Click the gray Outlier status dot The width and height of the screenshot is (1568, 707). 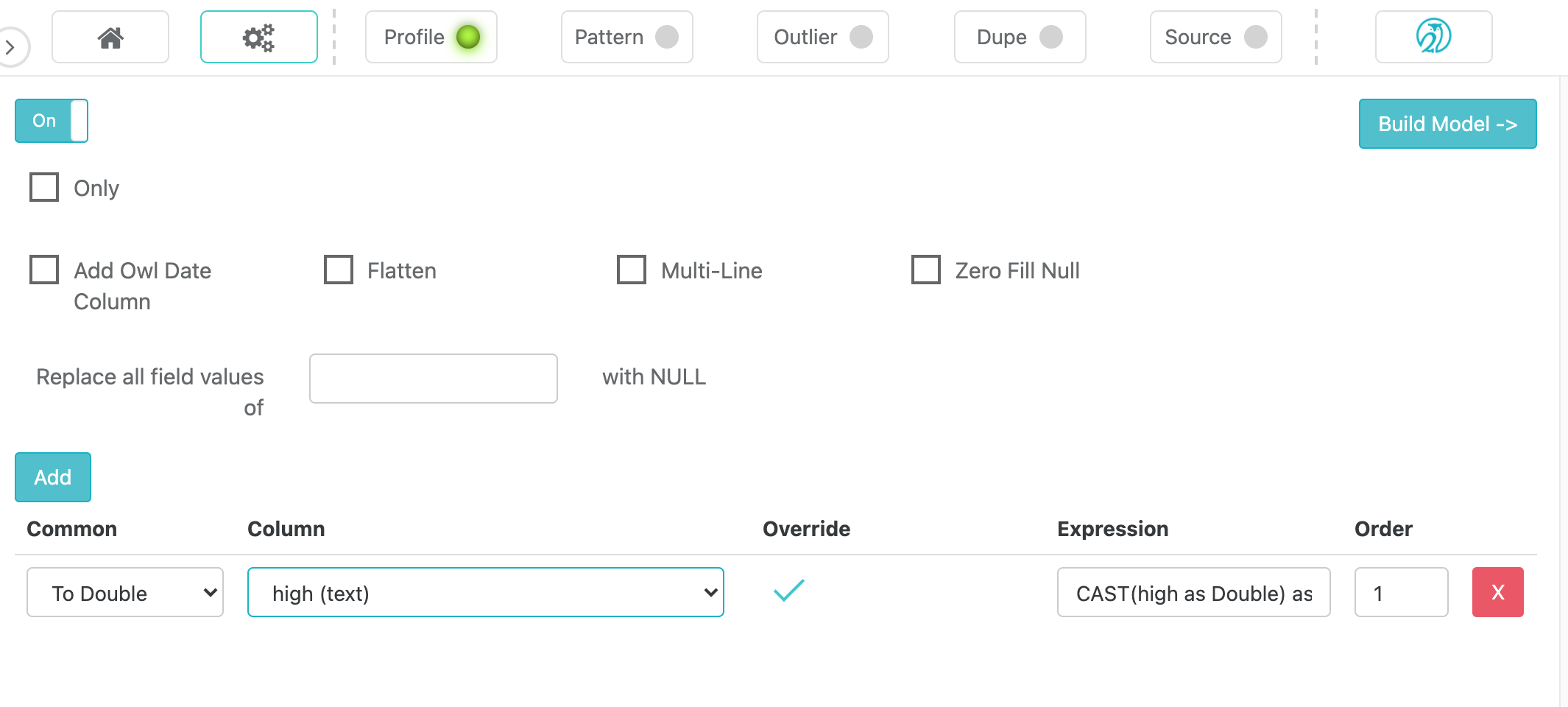point(861,37)
